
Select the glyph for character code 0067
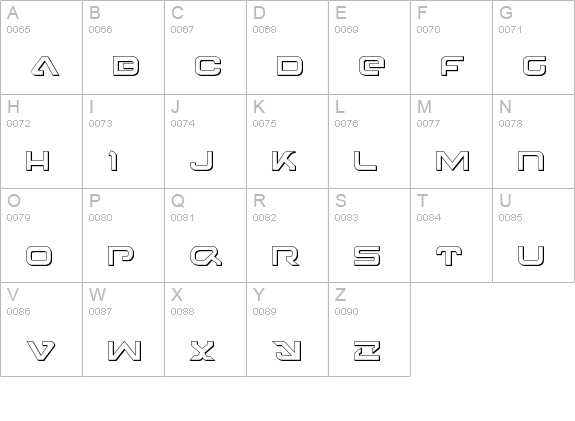click(208, 66)
